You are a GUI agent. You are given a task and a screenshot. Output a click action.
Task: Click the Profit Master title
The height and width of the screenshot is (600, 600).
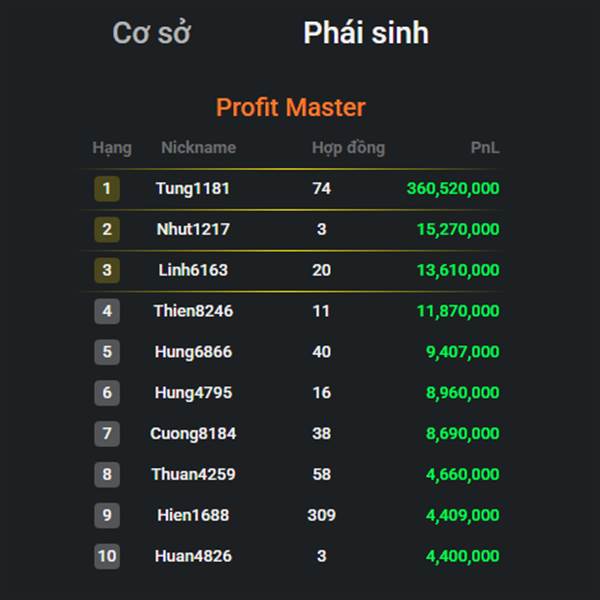coord(291,107)
